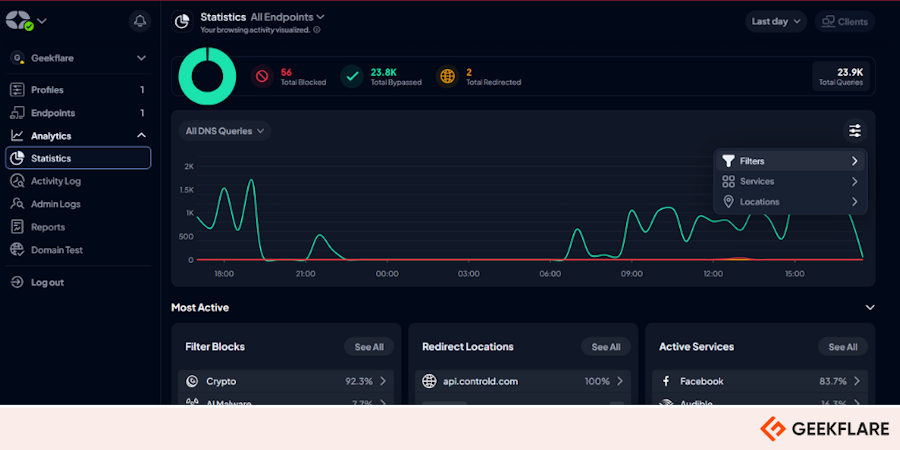The height and width of the screenshot is (450, 900).
Task: Click the 18:00 chart time label
Action: (x=224, y=274)
